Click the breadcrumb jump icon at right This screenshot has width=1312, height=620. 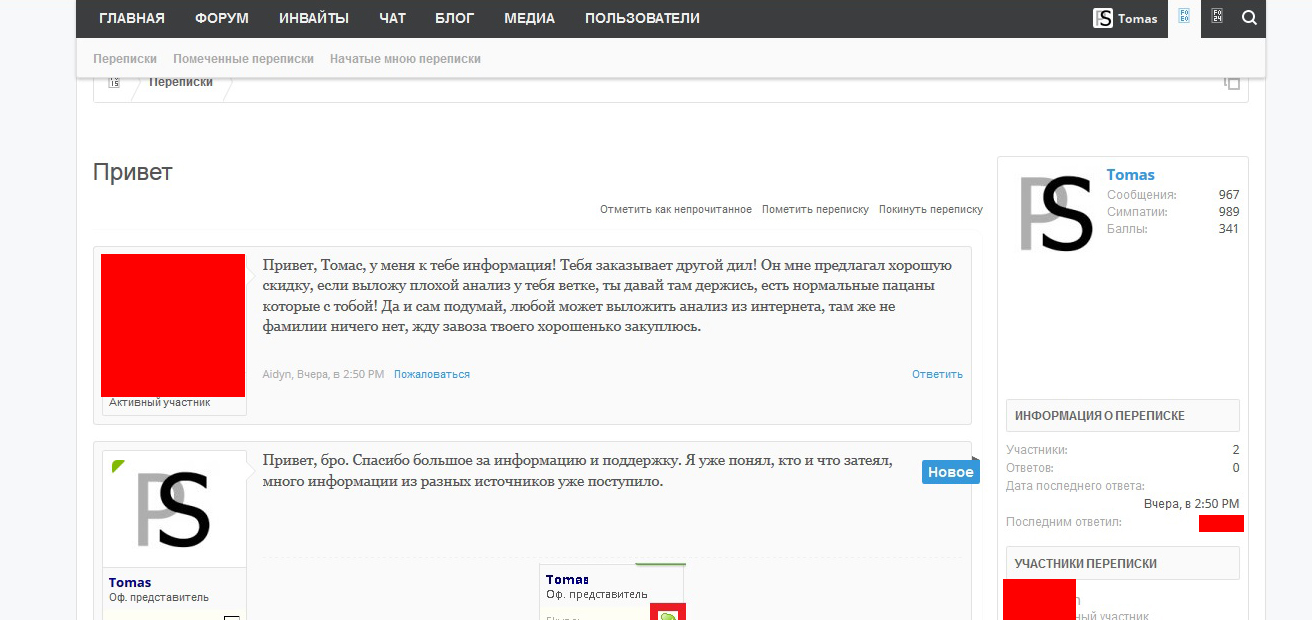[x=1232, y=83]
